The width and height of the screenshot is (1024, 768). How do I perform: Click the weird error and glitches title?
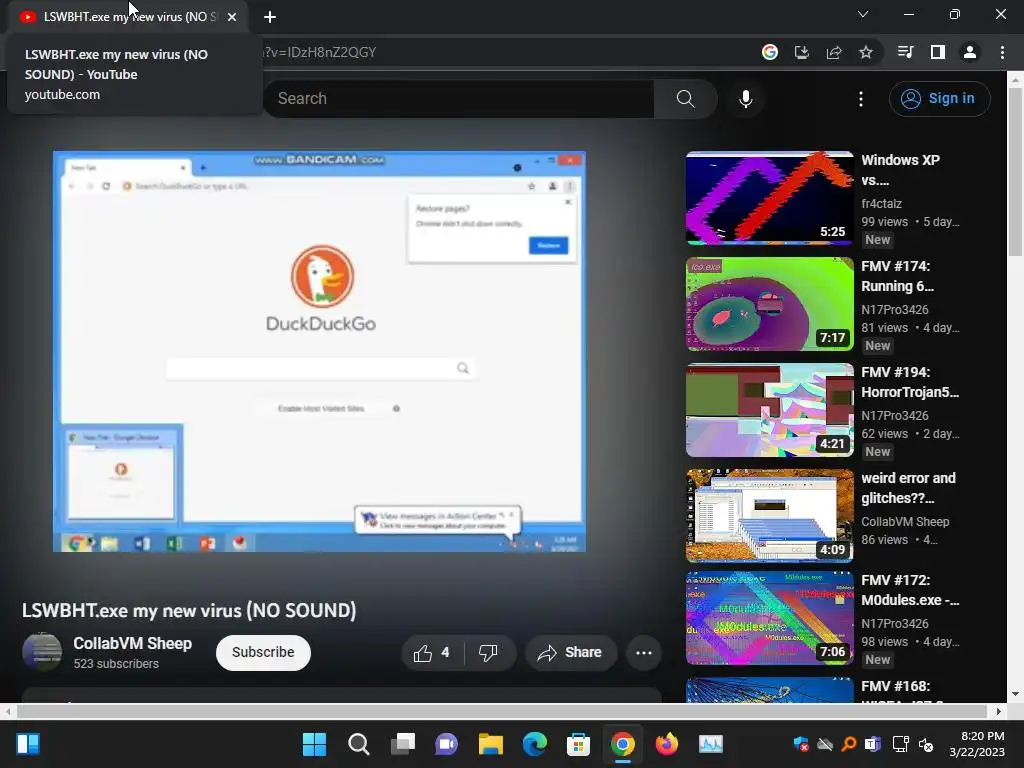908,488
